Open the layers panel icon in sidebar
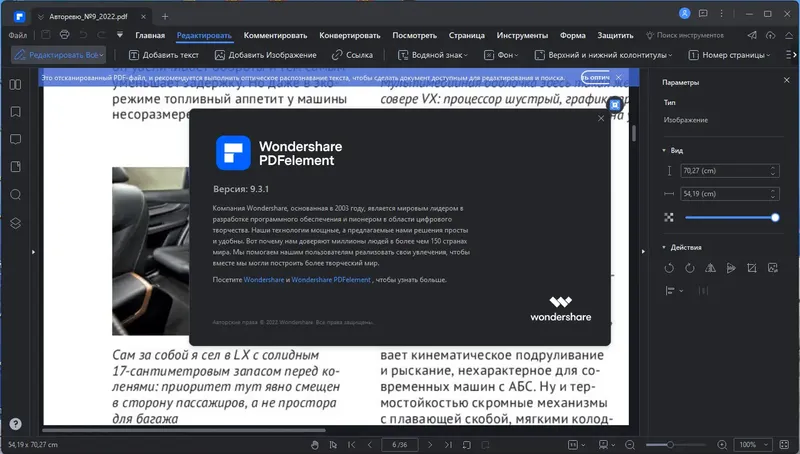The width and height of the screenshot is (800, 454). pyautogui.click(x=15, y=223)
